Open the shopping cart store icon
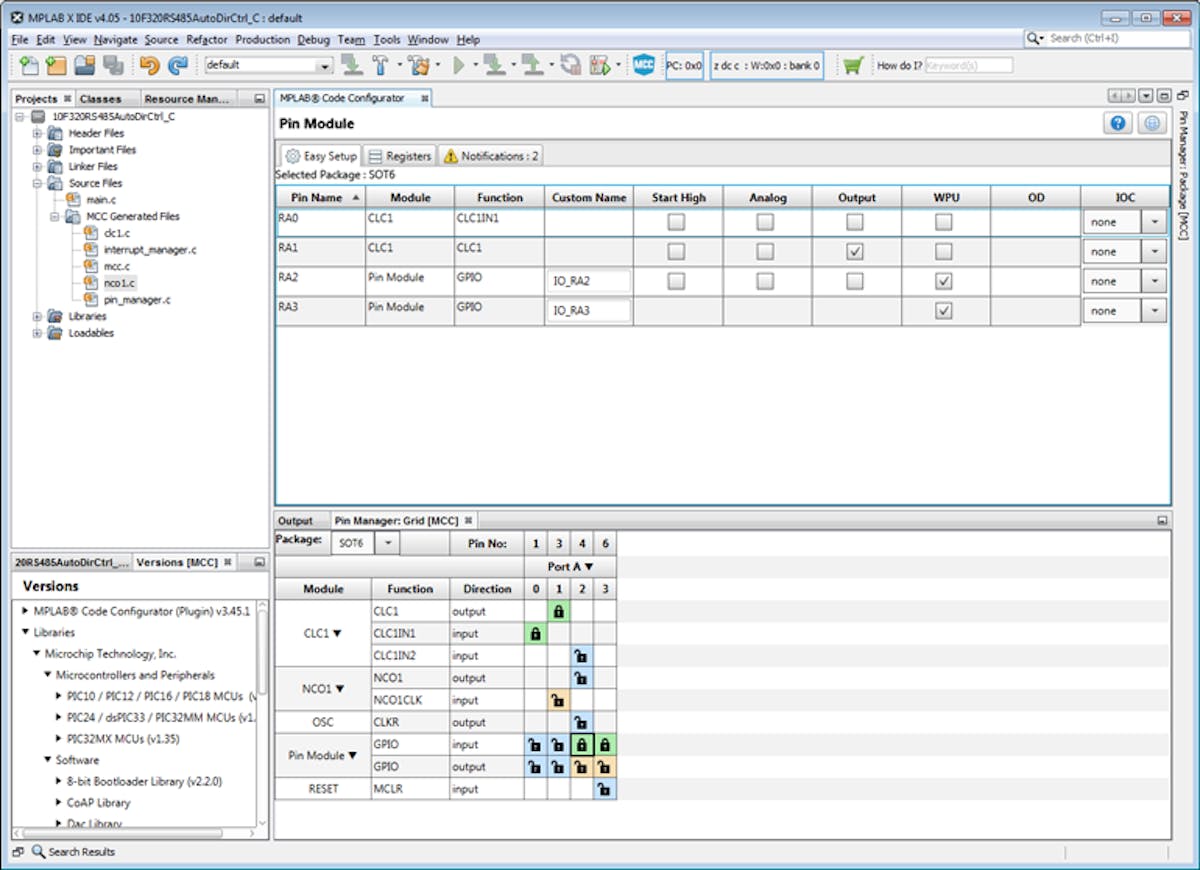The width and height of the screenshot is (1200, 870). 852,66
